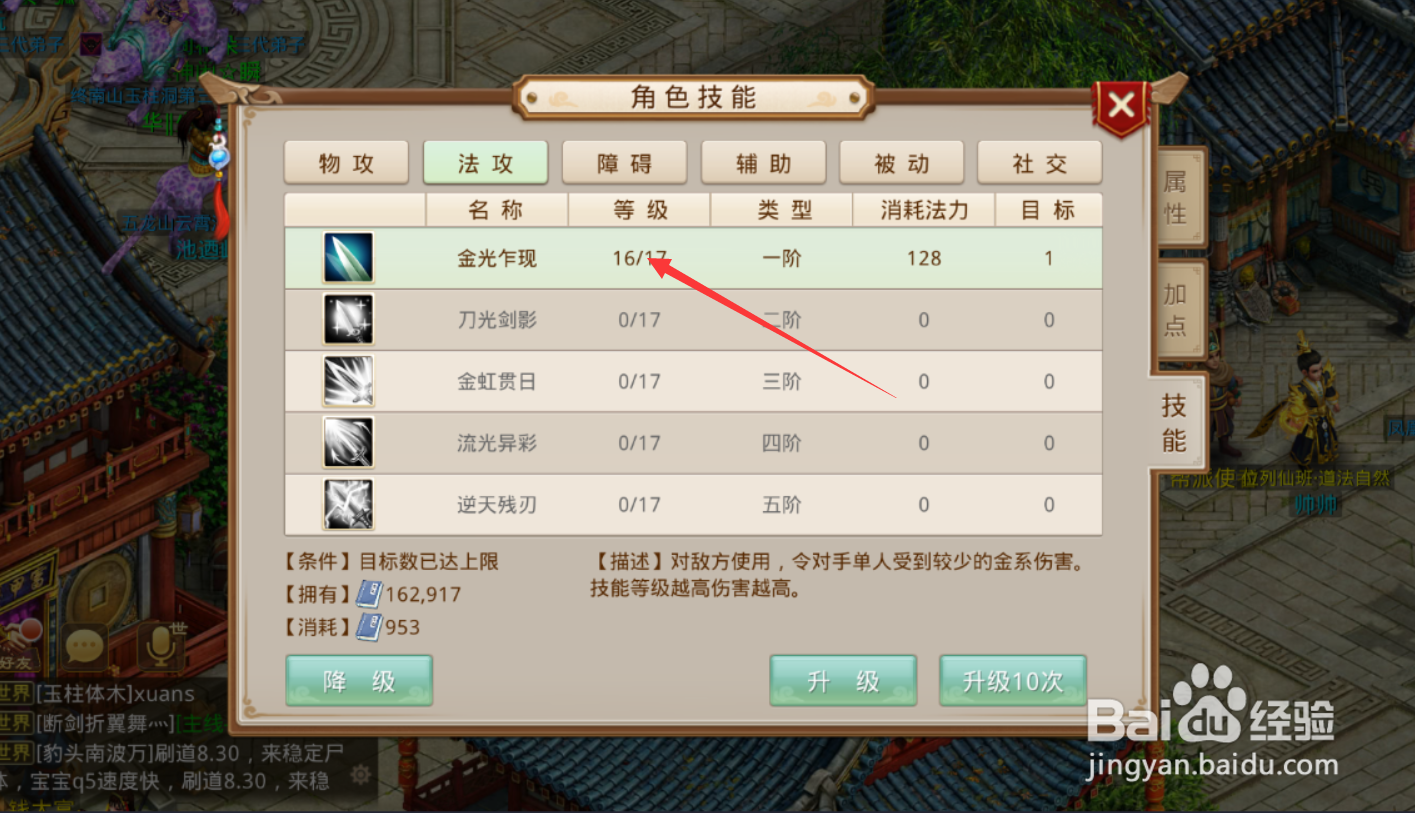Open chat settings gear icon
Image resolution: width=1415 pixels, height=813 pixels.
pos(361,774)
